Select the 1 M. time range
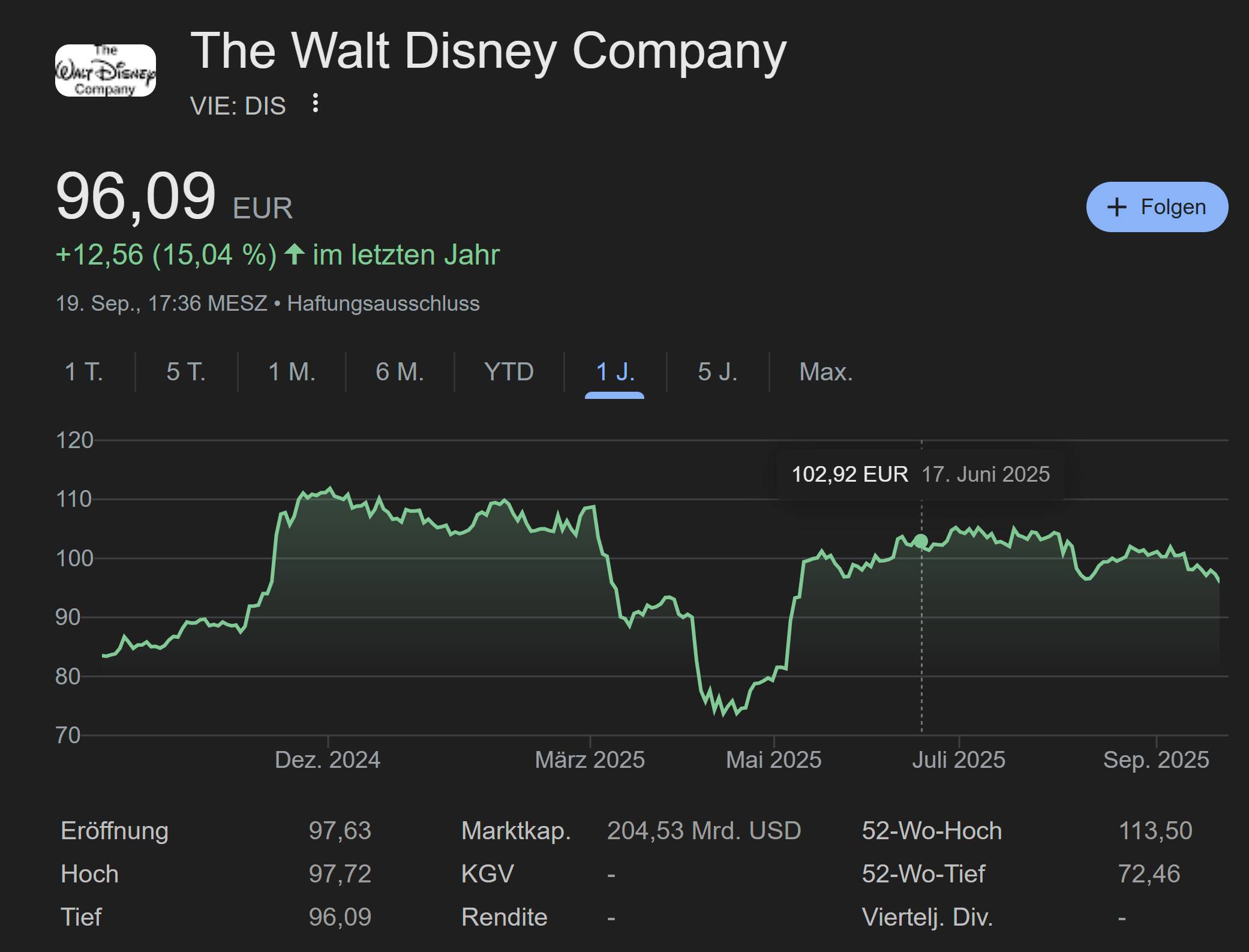This screenshot has height=952, width=1249. (292, 372)
